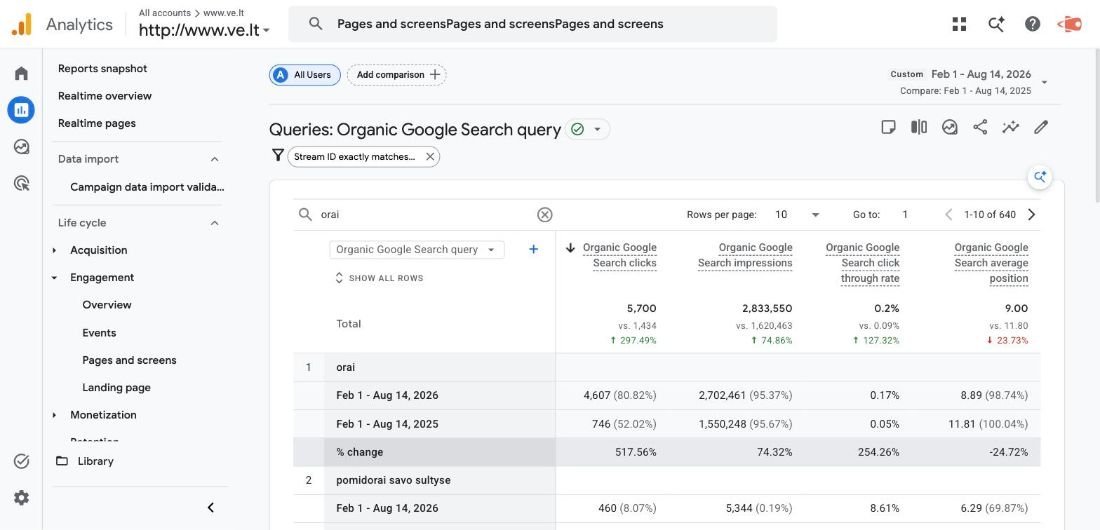This screenshot has width=1100, height=530.
Task: Open report status checkmark dropdown
Action: pyautogui.click(x=587, y=129)
